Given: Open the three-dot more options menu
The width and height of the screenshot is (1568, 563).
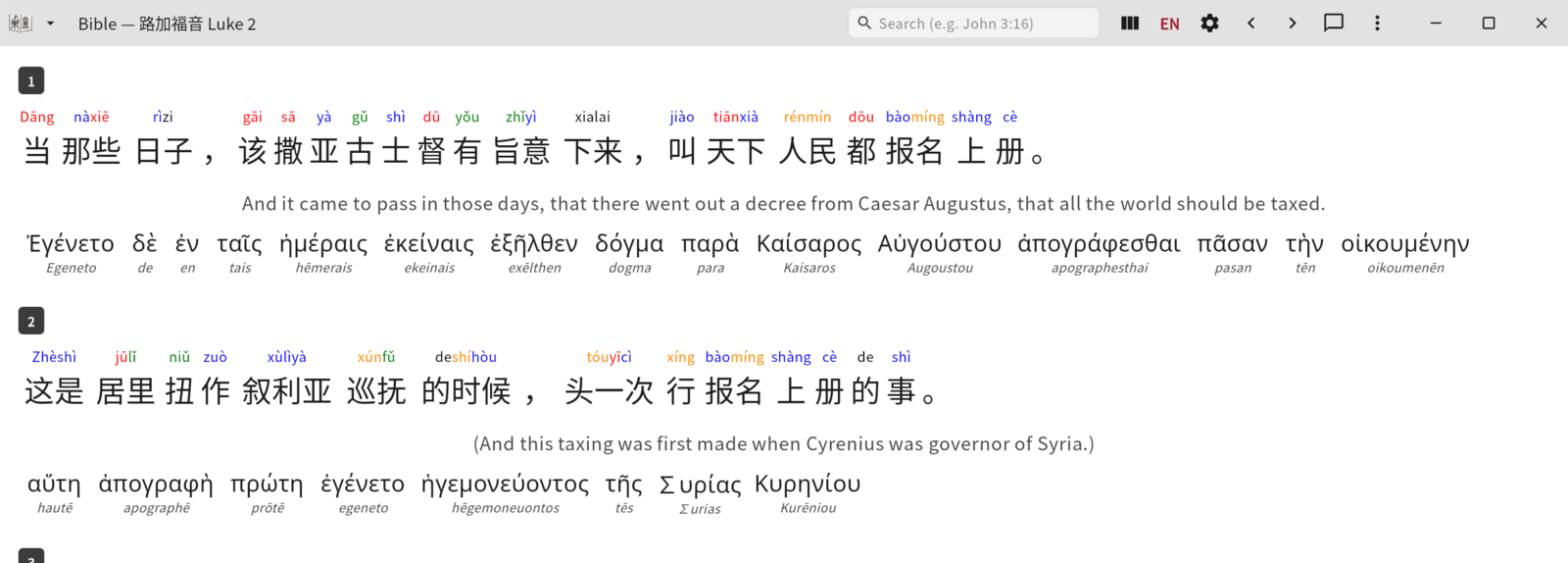Looking at the screenshot, I should click(1377, 24).
